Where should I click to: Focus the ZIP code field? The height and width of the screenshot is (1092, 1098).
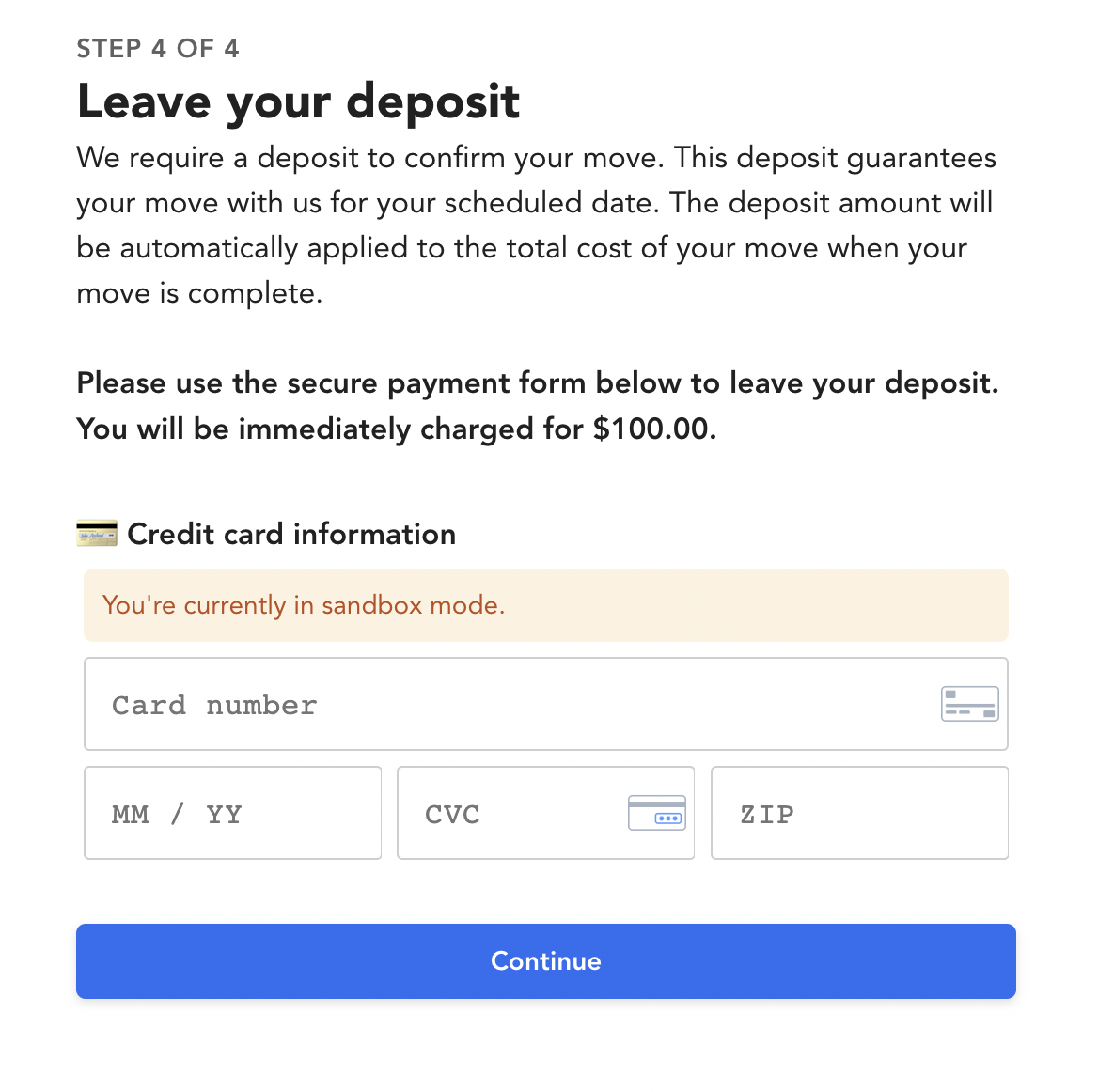pos(859,813)
